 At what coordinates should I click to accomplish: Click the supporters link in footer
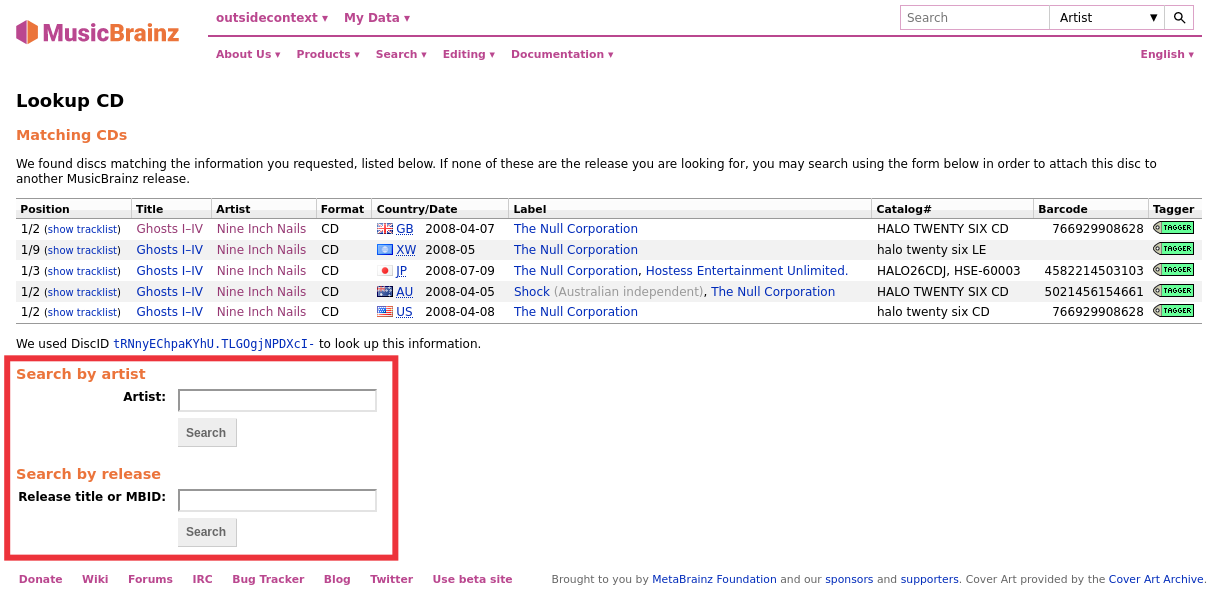click(x=930, y=579)
